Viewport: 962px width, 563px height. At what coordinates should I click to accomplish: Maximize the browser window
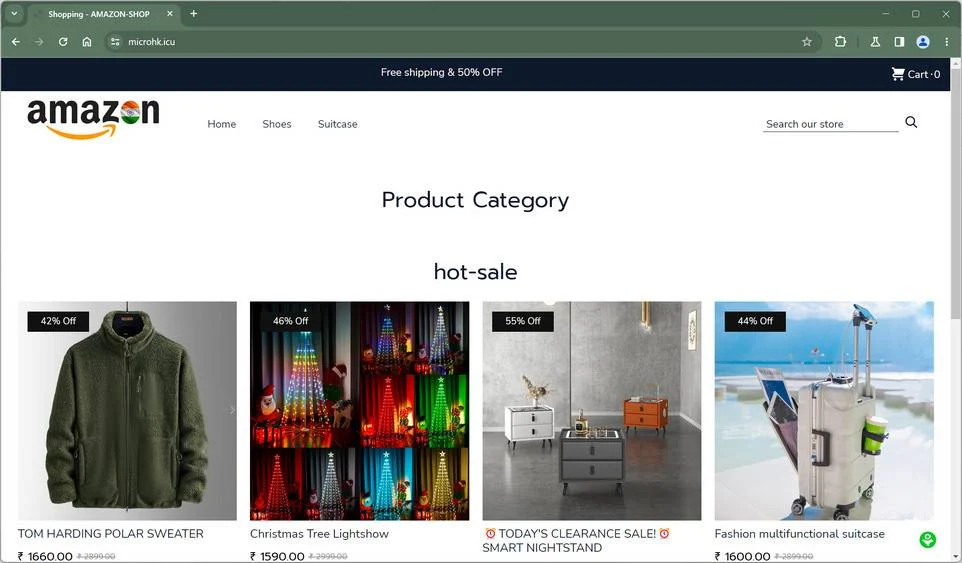point(915,13)
